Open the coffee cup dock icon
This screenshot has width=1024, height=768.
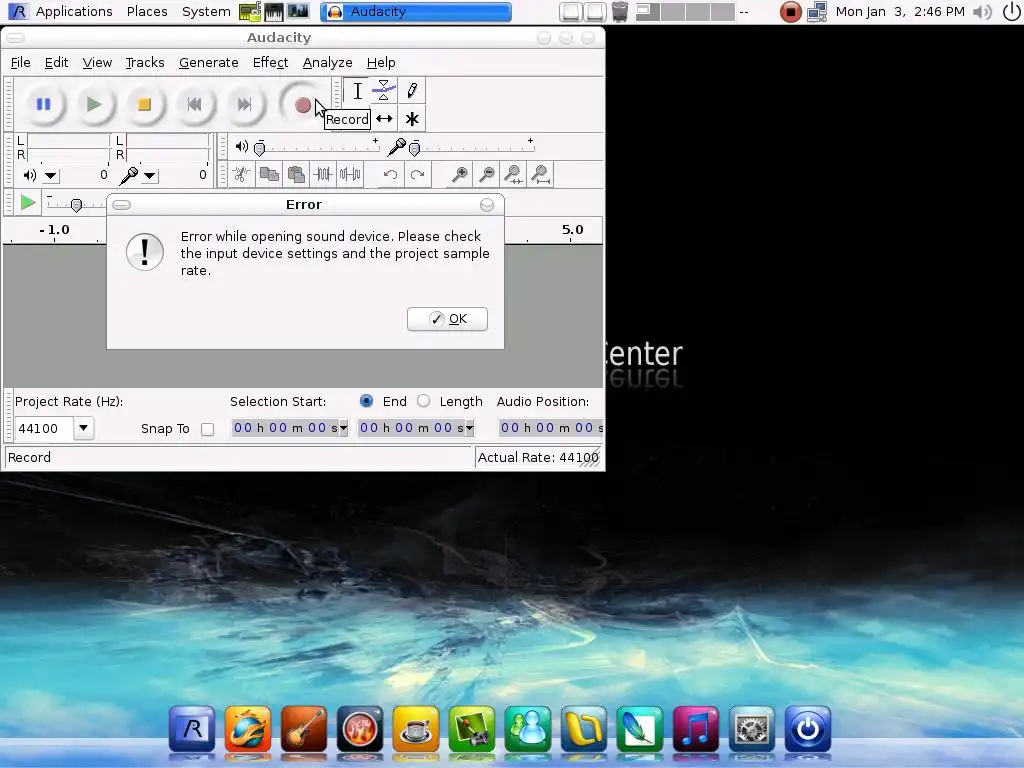point(415,729)
